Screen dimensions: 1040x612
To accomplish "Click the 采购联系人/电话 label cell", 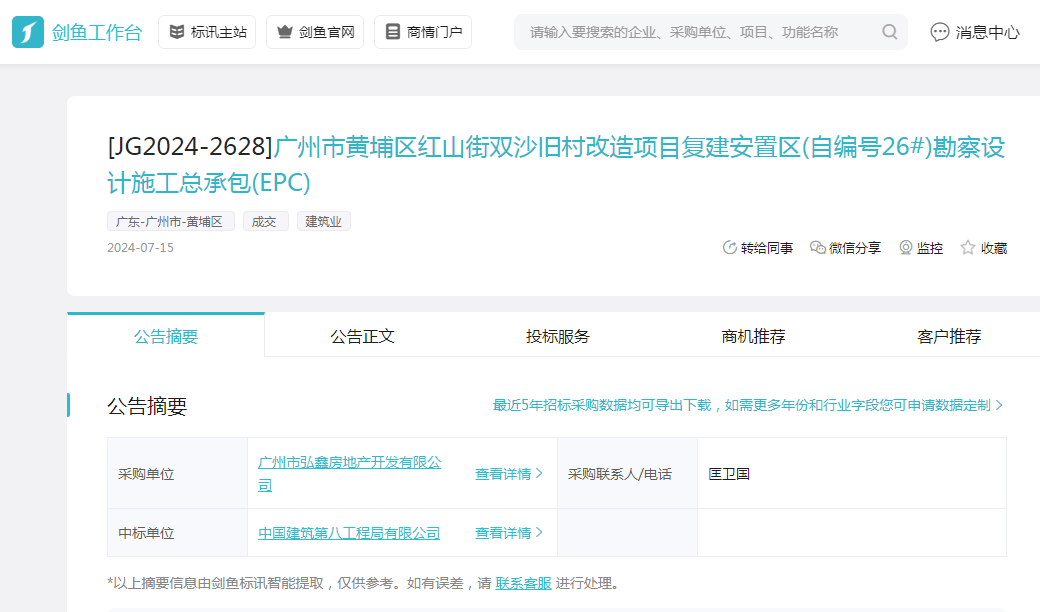I will click(627, 473).
